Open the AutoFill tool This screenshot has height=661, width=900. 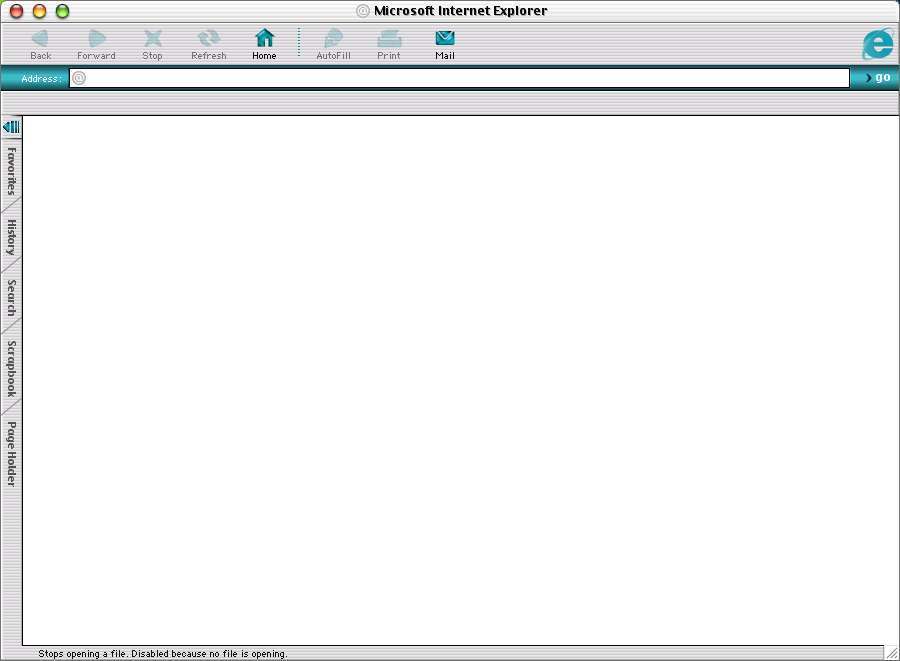pyautogui.click(x=333, y=44)
